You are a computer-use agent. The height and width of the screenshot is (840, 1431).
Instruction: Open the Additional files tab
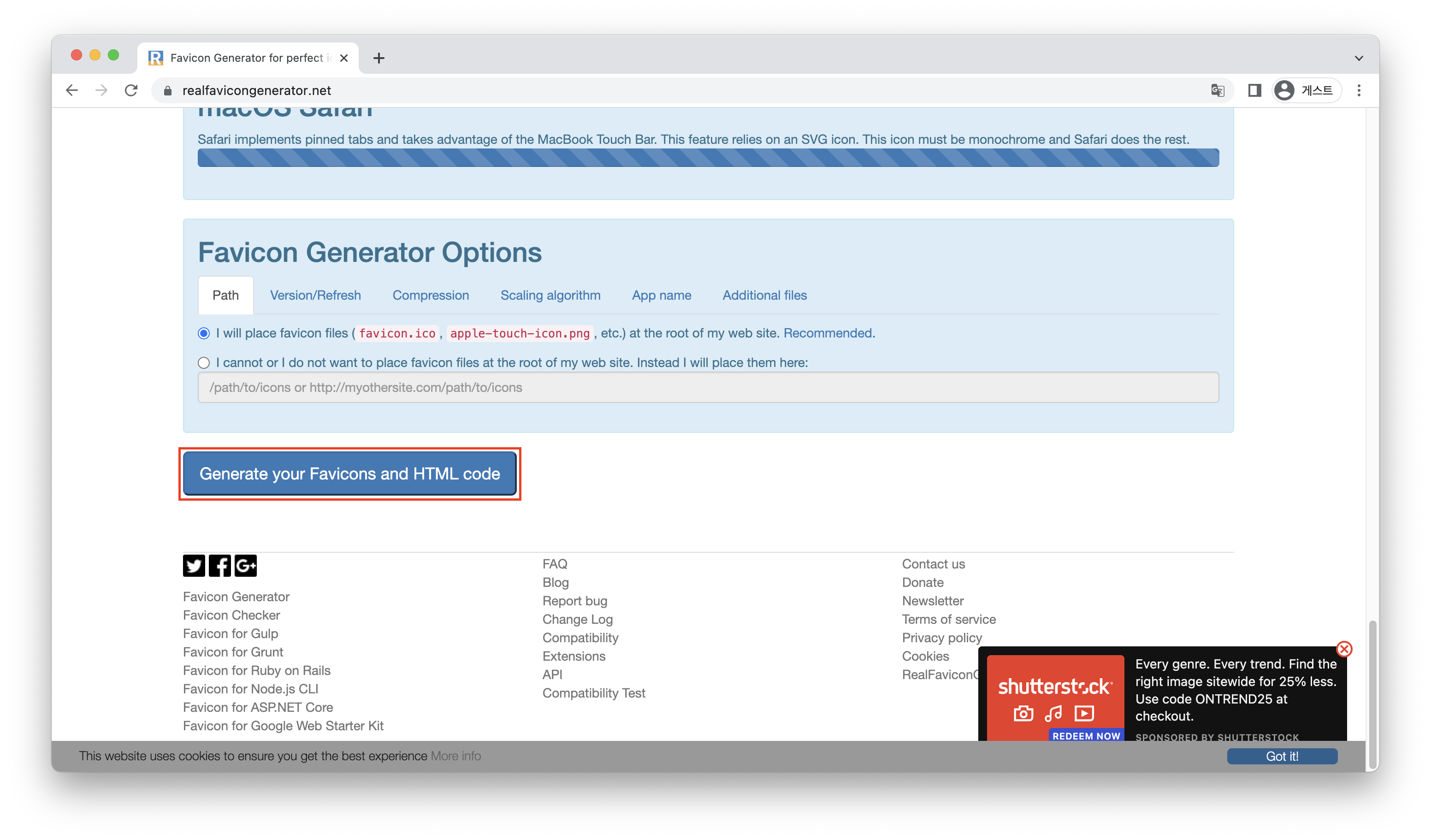tap(764, 296)
